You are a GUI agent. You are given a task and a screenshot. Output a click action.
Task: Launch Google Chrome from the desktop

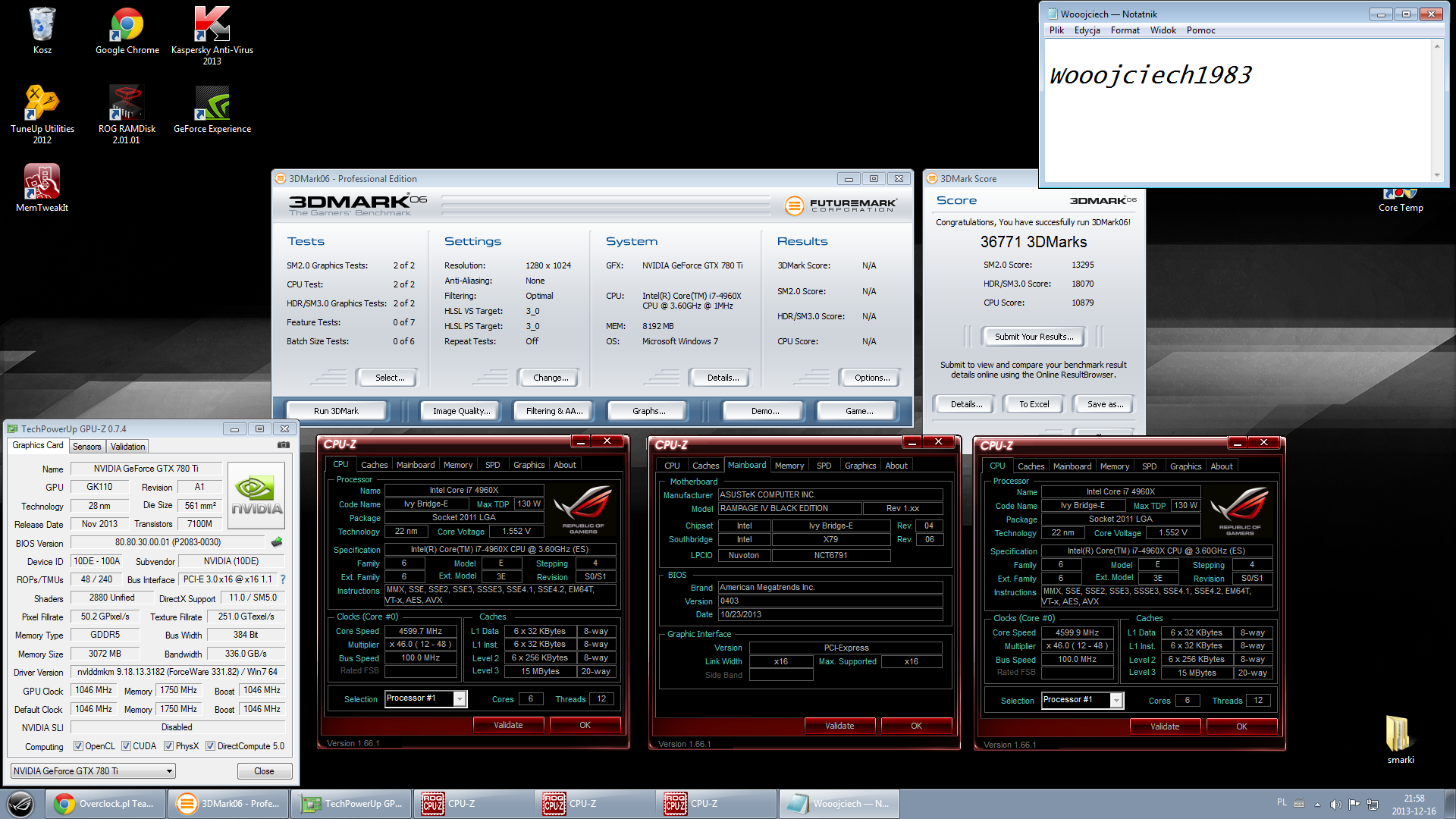coord(127,30)
